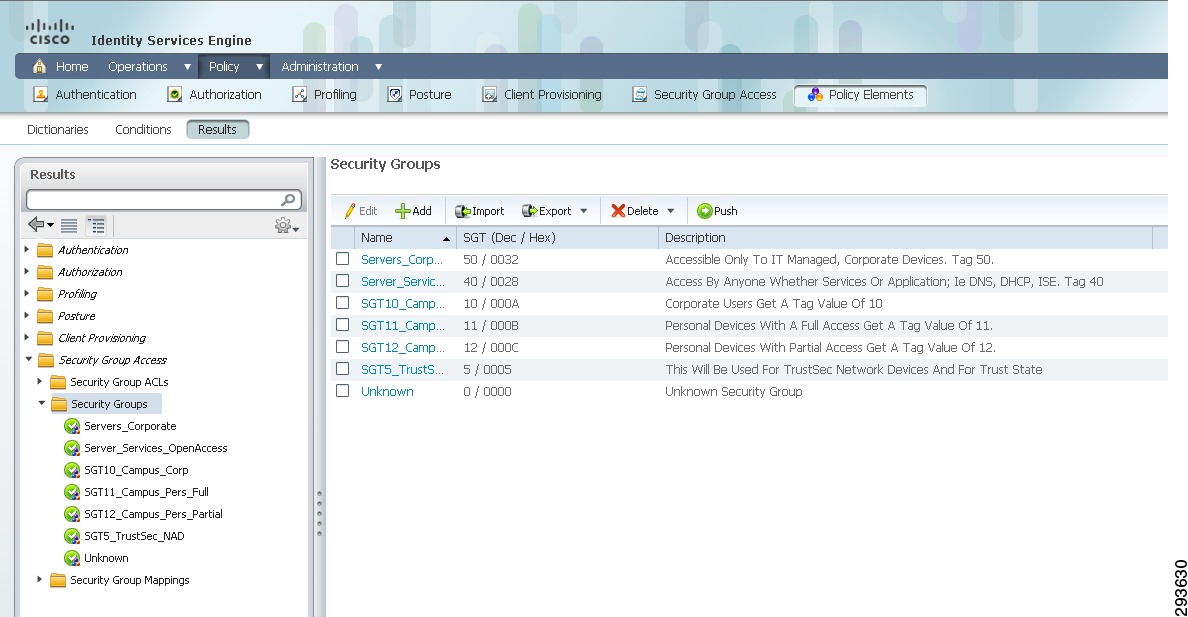Click the Posture tab icon
Screen dimensions: 1188x617
pos(395,95)
